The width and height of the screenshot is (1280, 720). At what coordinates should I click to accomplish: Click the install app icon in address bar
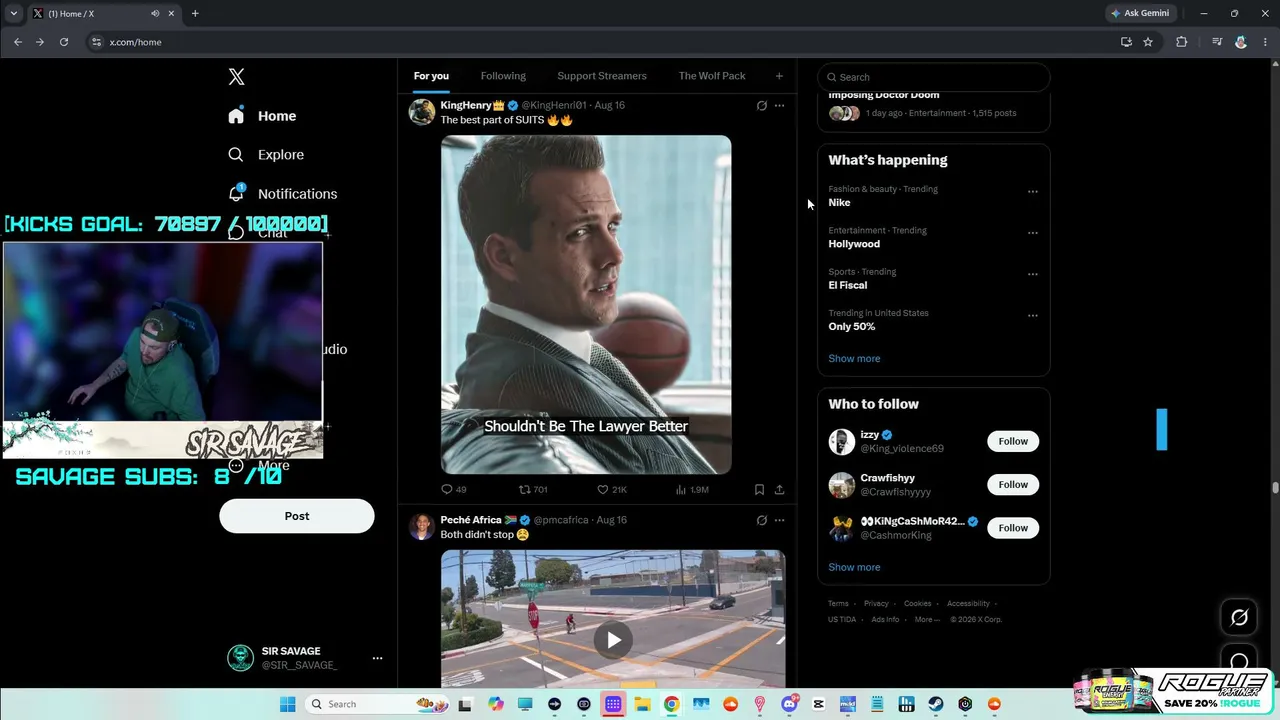[1126, 42]
